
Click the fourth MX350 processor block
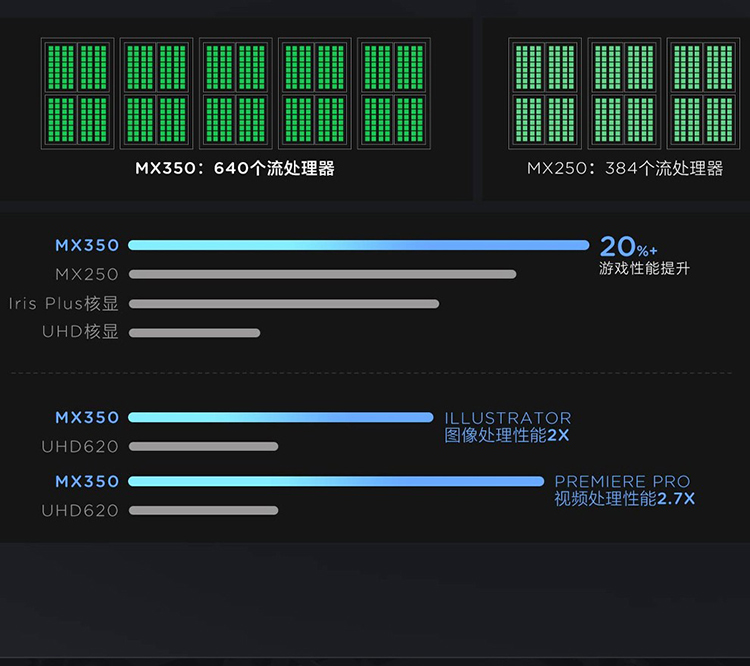pos(315,94)
